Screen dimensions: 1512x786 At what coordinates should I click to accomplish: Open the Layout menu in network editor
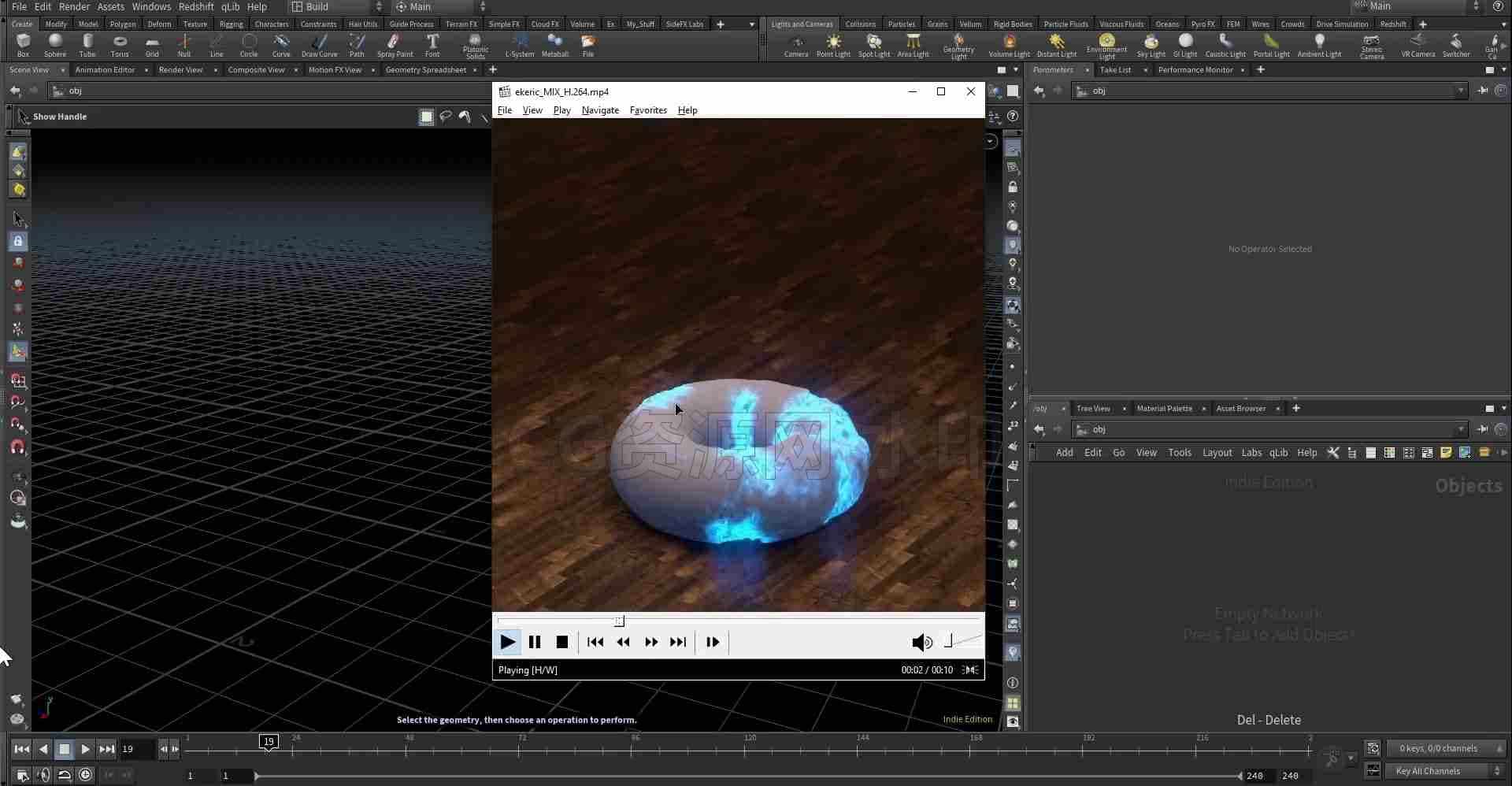(x=1217, y=453)
